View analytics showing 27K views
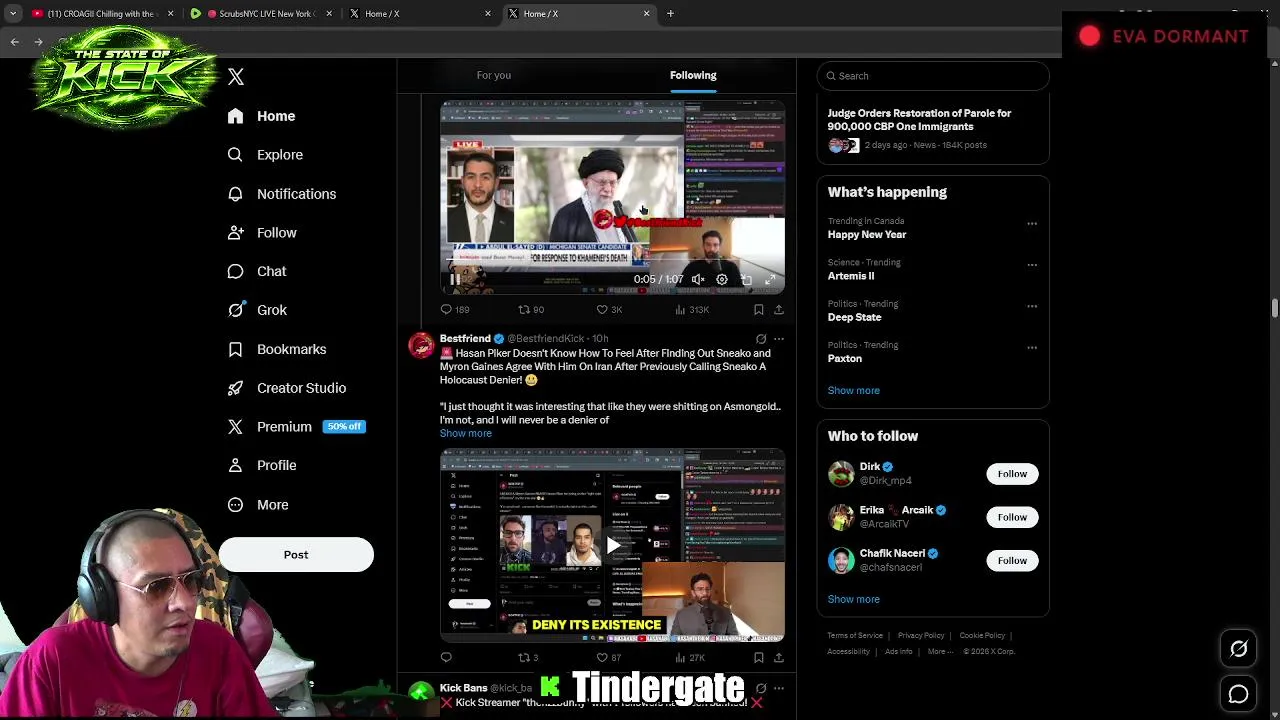Screen dimensions: 1280x720 690,657
